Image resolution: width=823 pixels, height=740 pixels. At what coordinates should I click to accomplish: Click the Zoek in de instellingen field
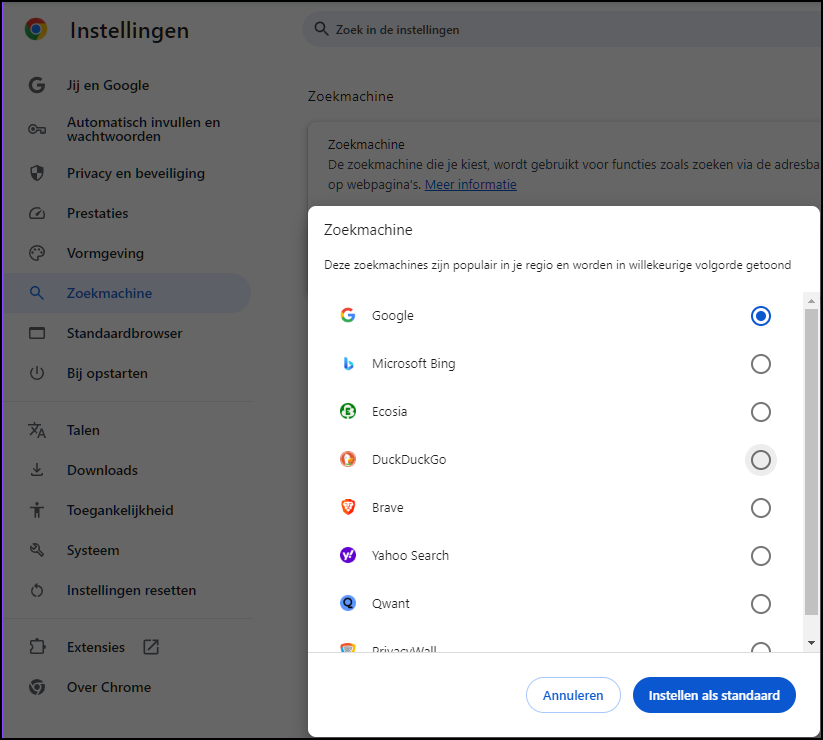563,29
